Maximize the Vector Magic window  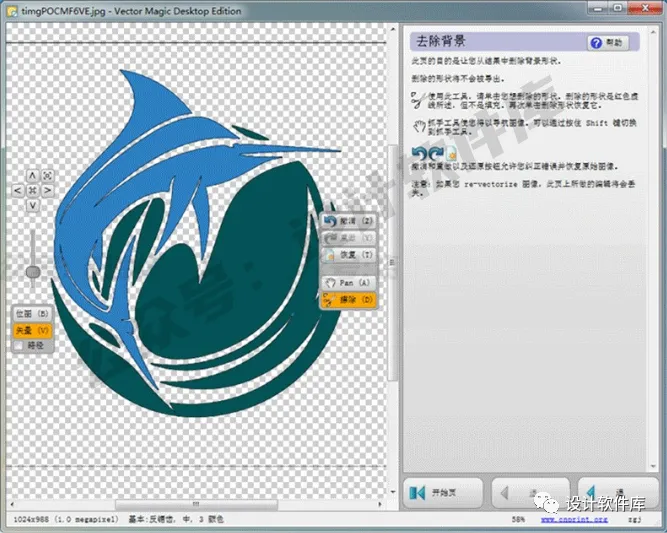click(618, 8)
